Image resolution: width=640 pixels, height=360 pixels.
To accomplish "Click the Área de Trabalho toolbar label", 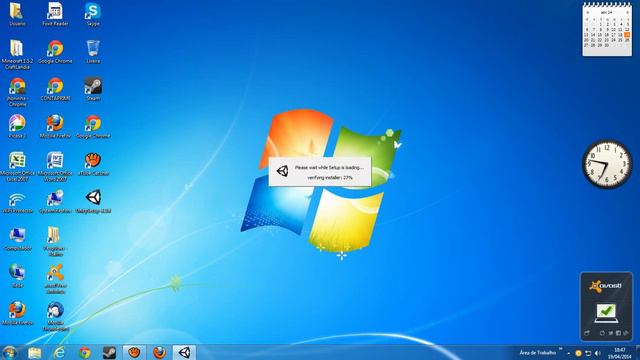I will pyautogui.click(x=538, y=353).
